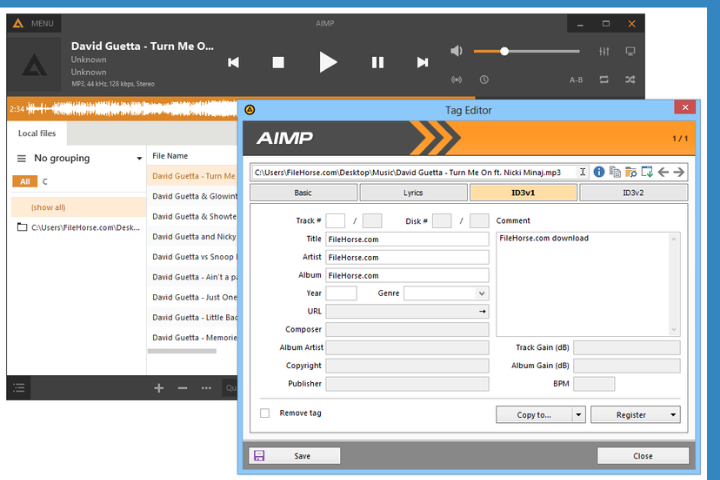The image size is (720, 480).
Task: Select David Guetta - Turn Me playlist row
Action: [192, 176]
